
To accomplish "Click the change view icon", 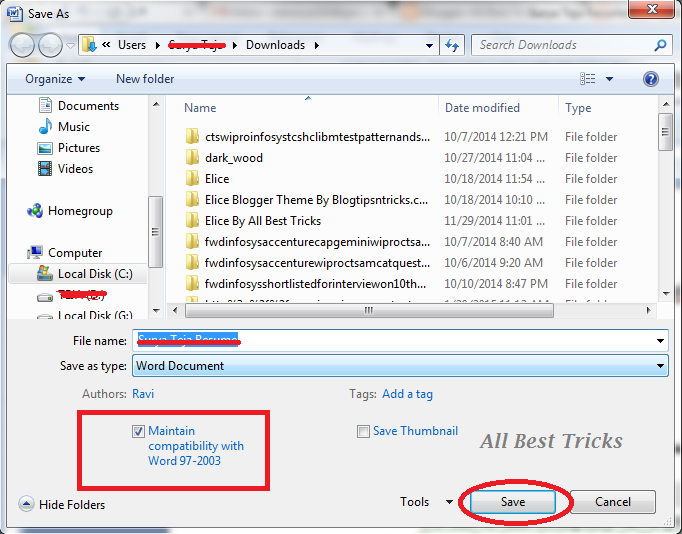I will (588, 79).
